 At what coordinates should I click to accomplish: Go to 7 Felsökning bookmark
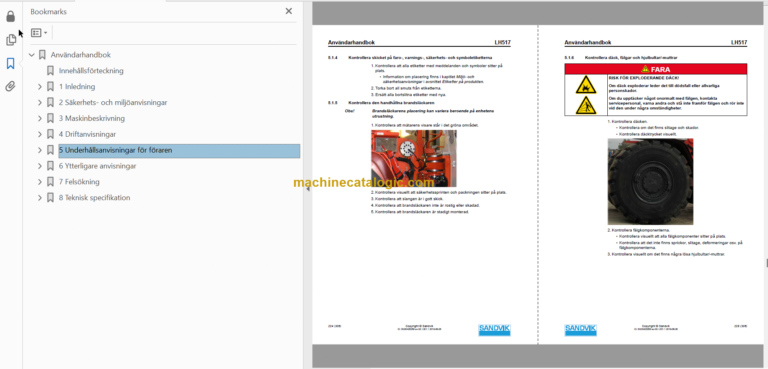tap(79, 182)
